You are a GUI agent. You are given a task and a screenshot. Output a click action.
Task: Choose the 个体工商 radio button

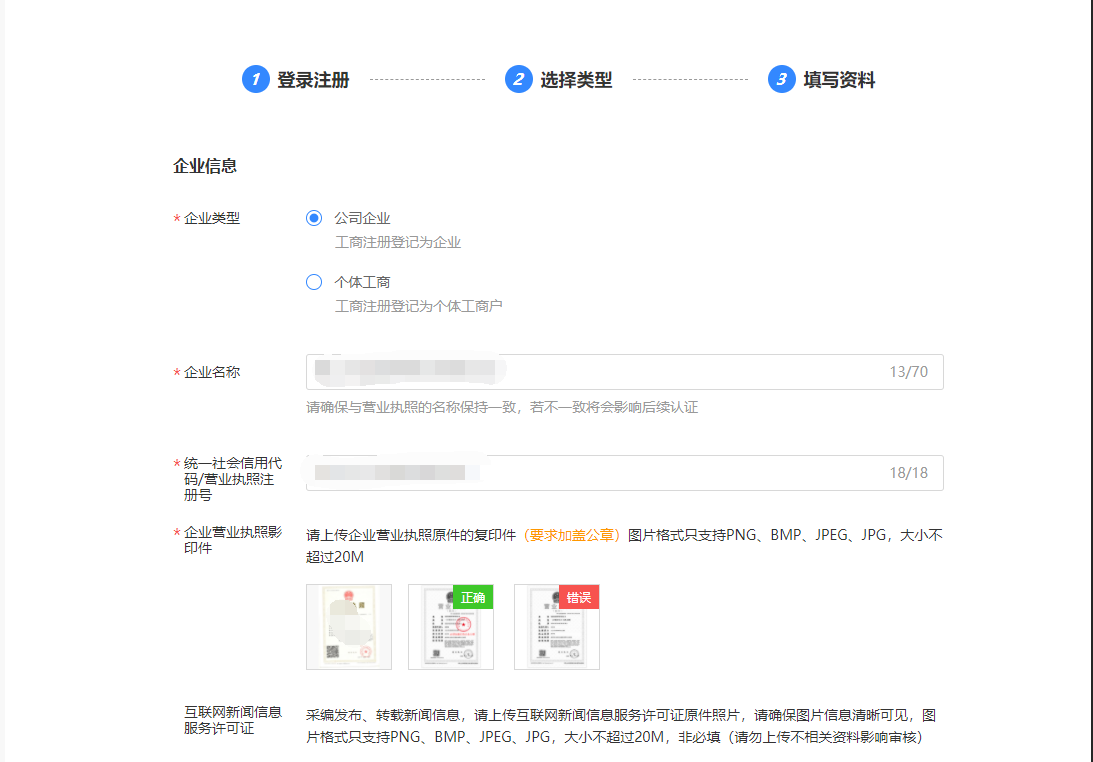(314, 283)
